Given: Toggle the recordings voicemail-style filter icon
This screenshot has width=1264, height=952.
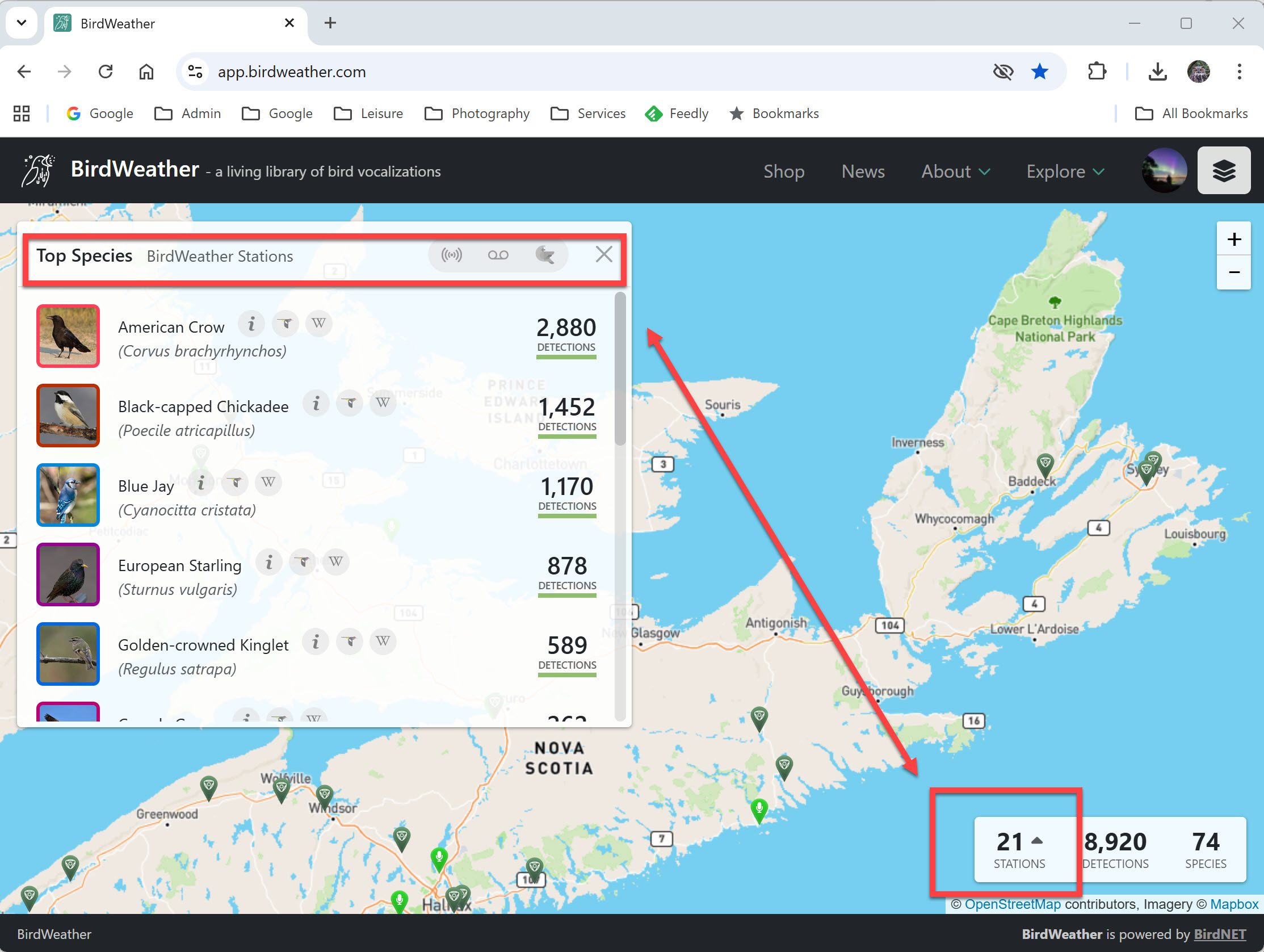Looking at the screenshot, I should 498,255.
